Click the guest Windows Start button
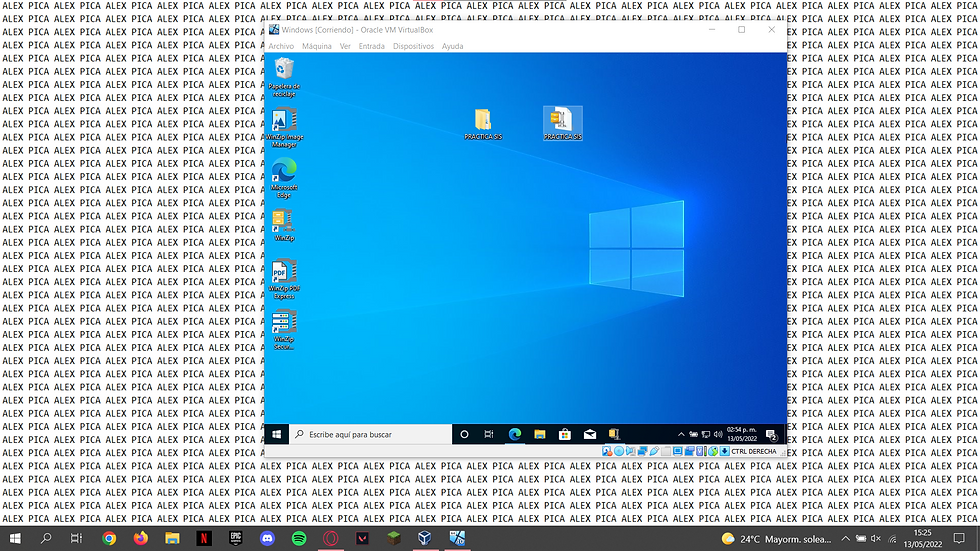This screenshot has height=551, width=980. 277,434
